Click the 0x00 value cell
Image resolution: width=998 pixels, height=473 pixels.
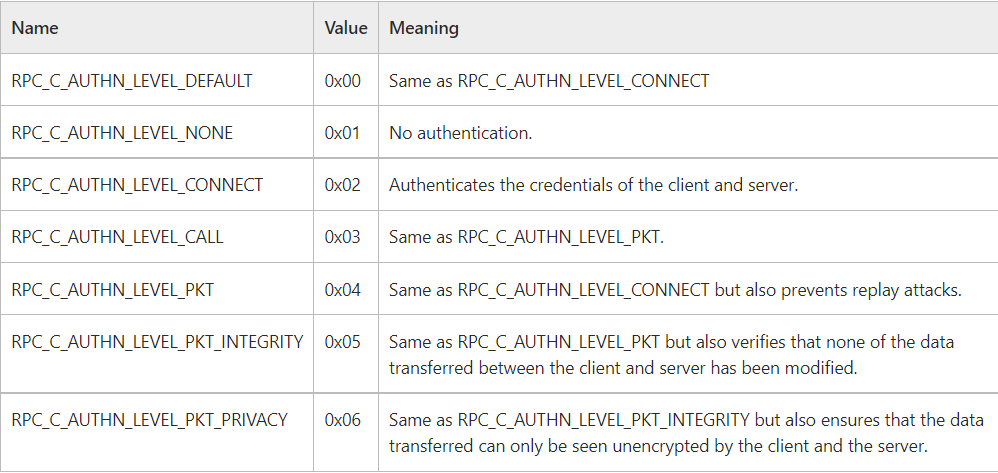pyautogui.click(x=346, y=80)
